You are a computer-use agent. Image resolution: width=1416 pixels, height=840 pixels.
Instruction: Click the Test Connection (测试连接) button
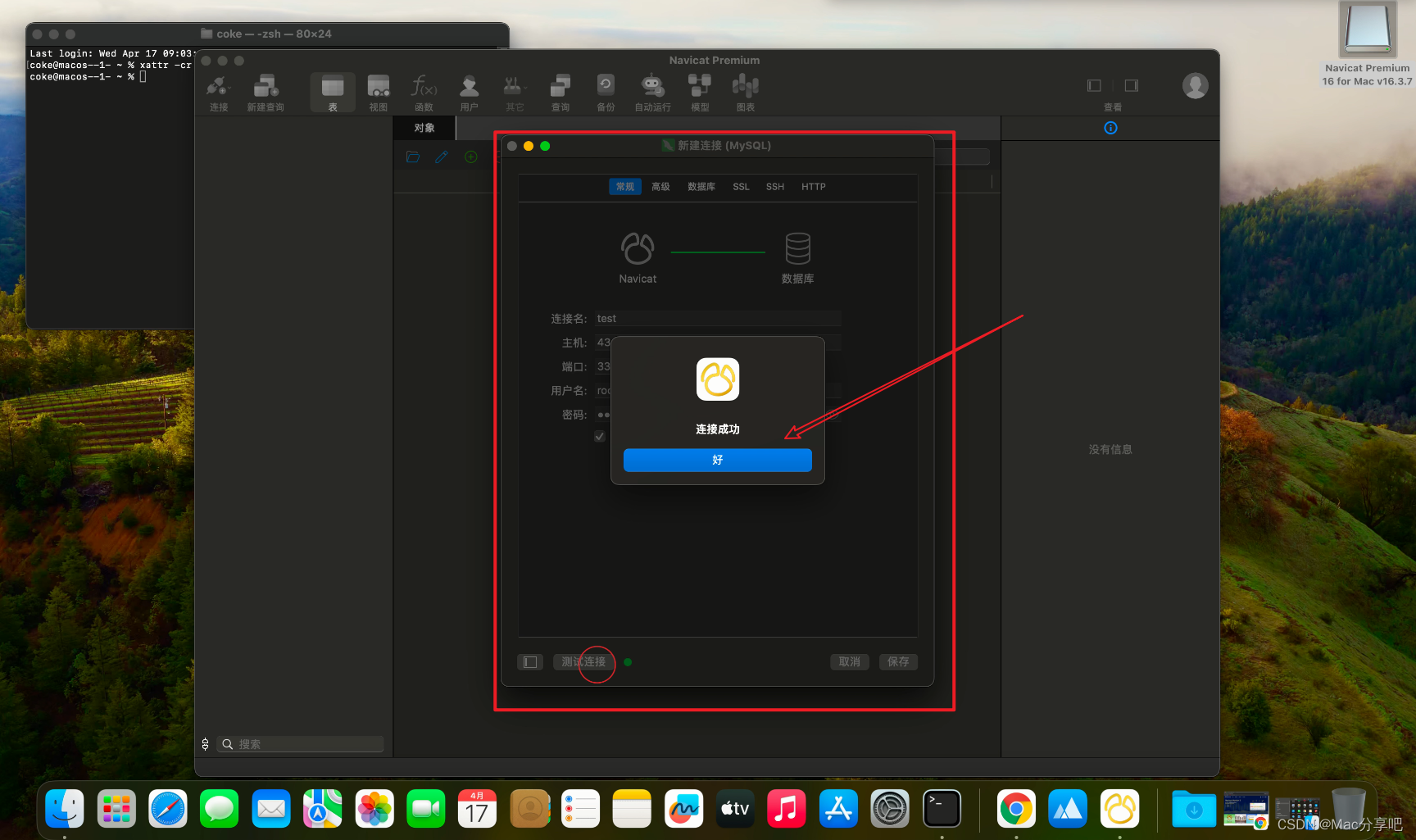[x=583, y=661]
